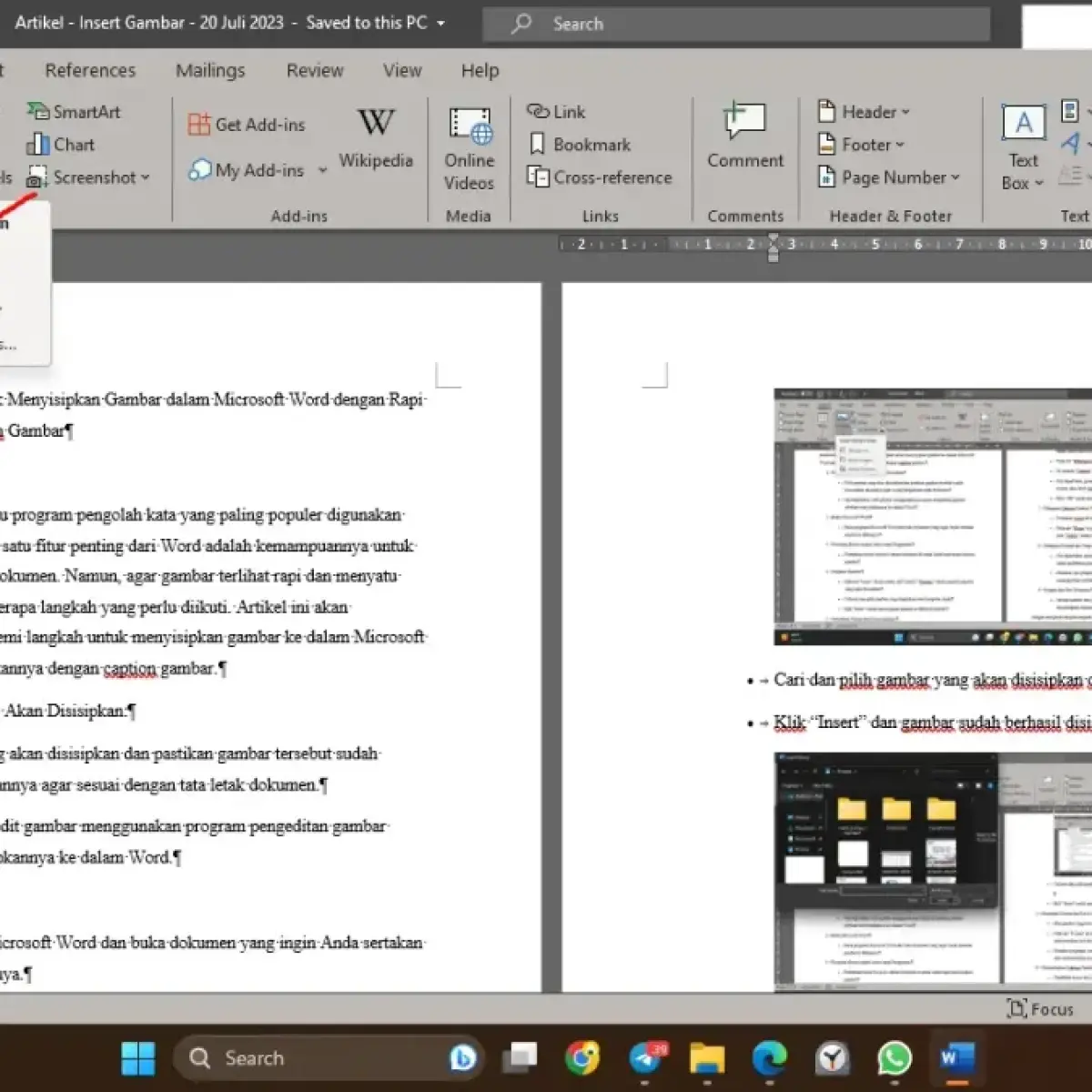Click the bullet text starting "Klik Insert"

pos(932,723)
